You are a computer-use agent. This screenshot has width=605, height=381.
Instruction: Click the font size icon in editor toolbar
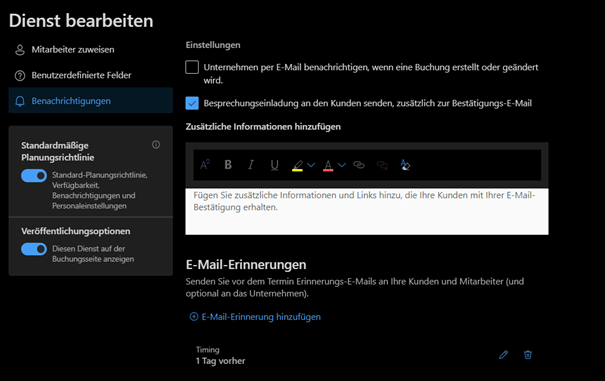click(204, 165)
